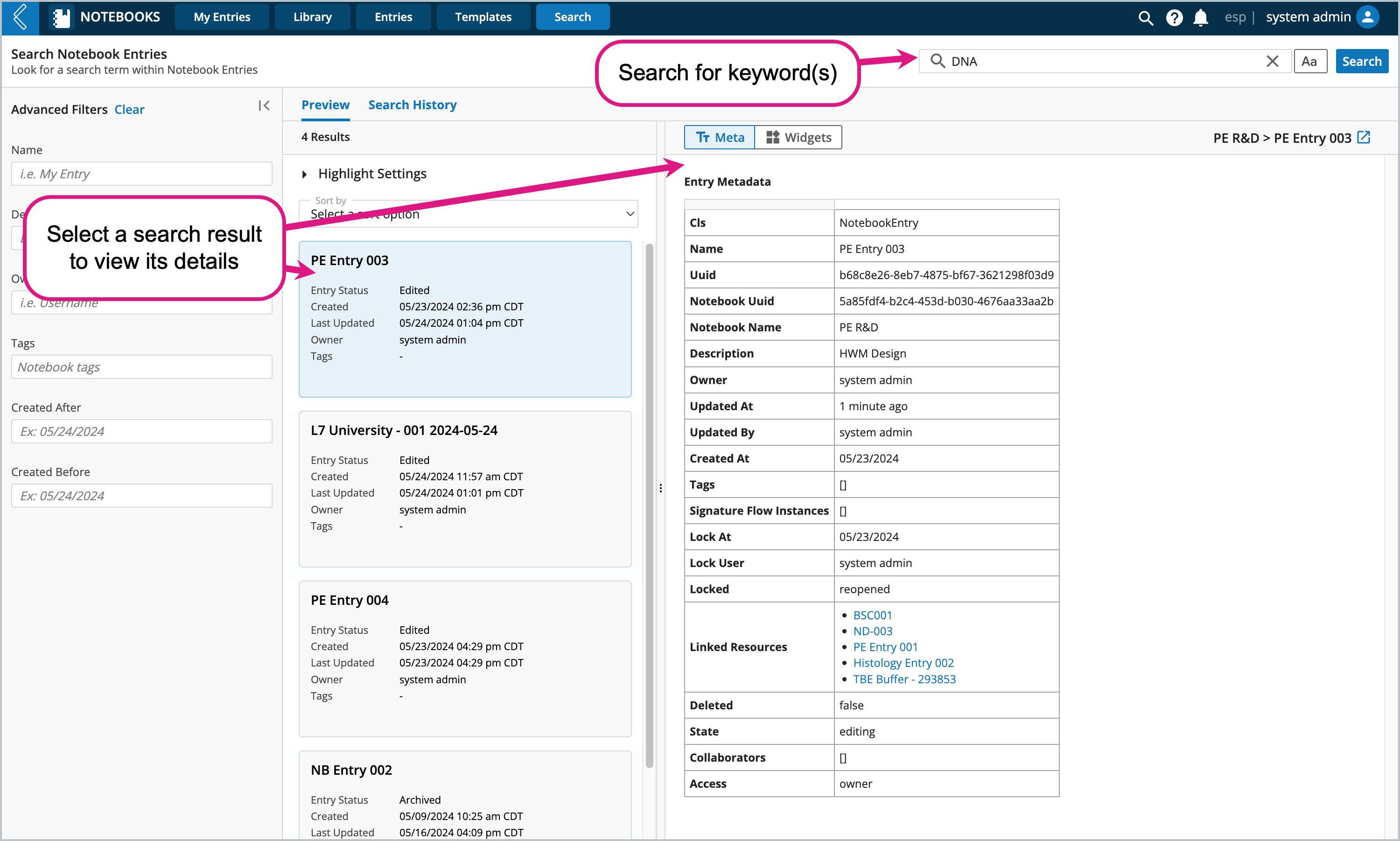Click the back chevron icon in header

coord(20,17)
